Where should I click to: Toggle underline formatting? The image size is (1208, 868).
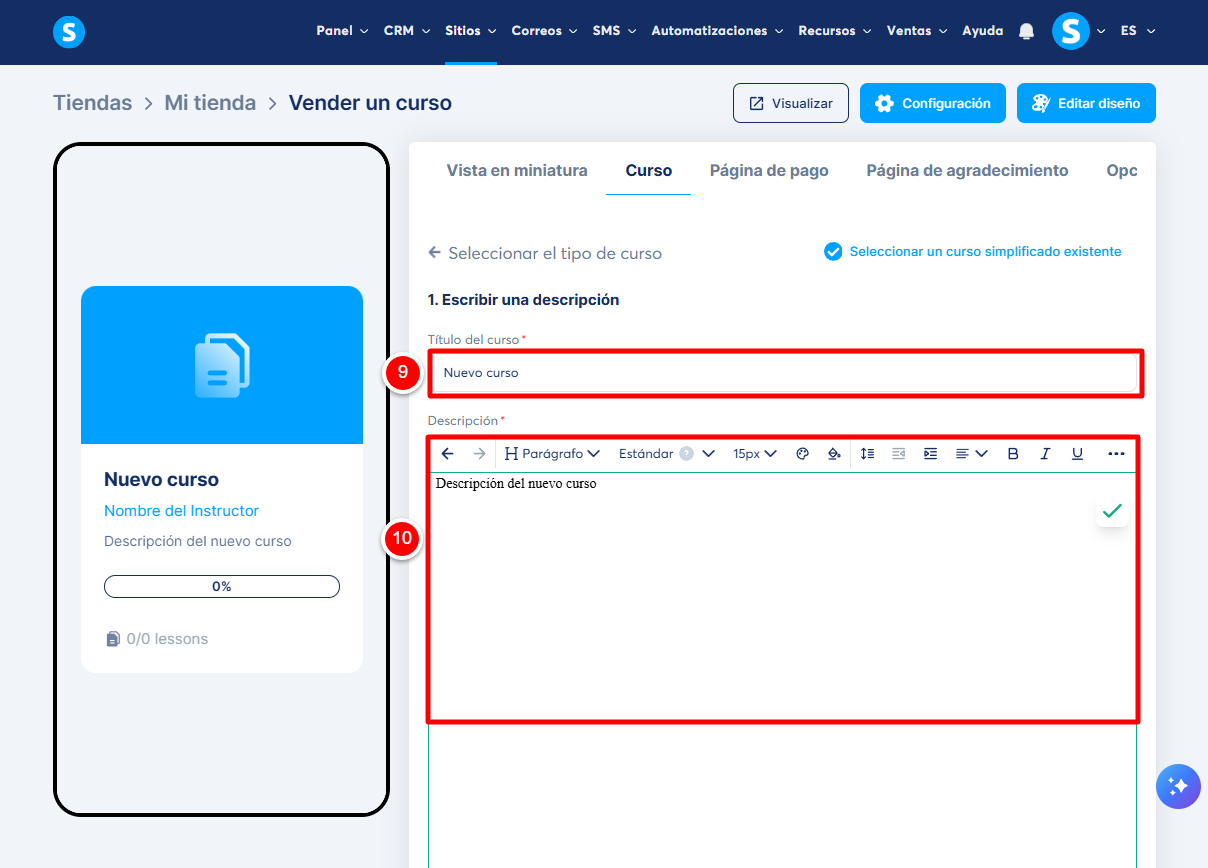pyautogui.click(x=1077, y=453)
